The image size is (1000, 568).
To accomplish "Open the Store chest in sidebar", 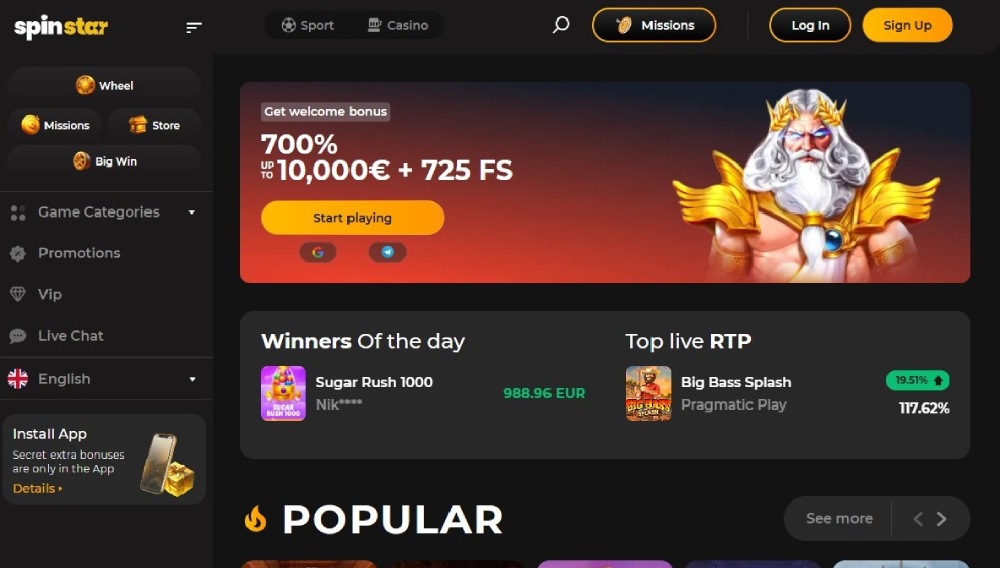I will 154,125.
